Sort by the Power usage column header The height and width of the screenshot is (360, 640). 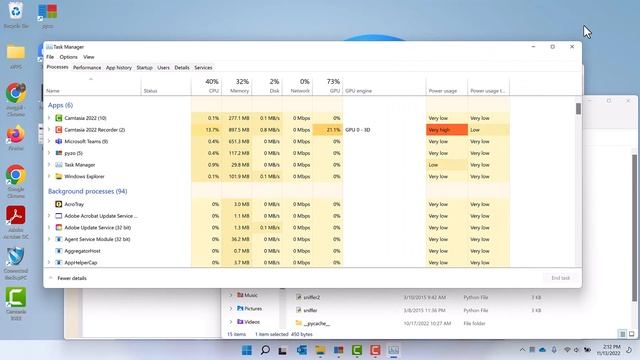(x=447, y=86)
